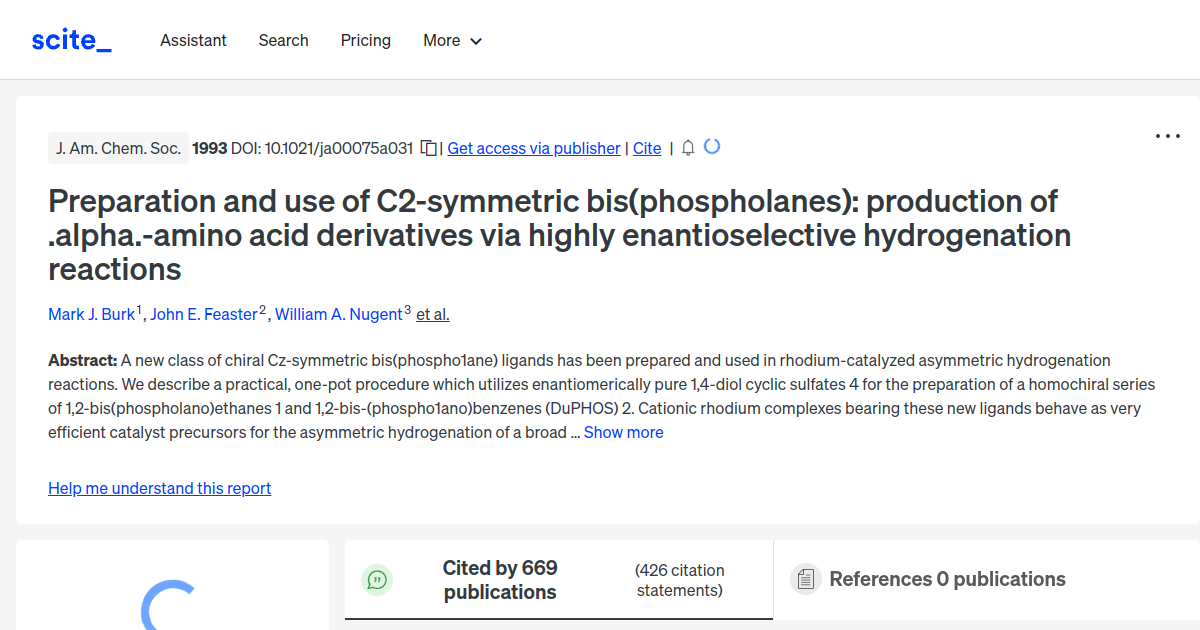Click the notification bell icon
1200x630 pixels.
click(x=687, y=147)
